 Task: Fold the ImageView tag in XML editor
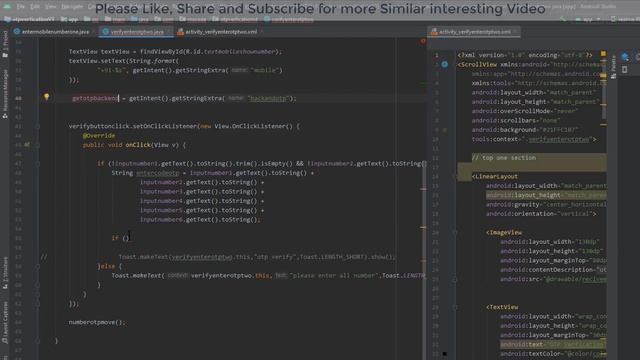pos(455,232)
